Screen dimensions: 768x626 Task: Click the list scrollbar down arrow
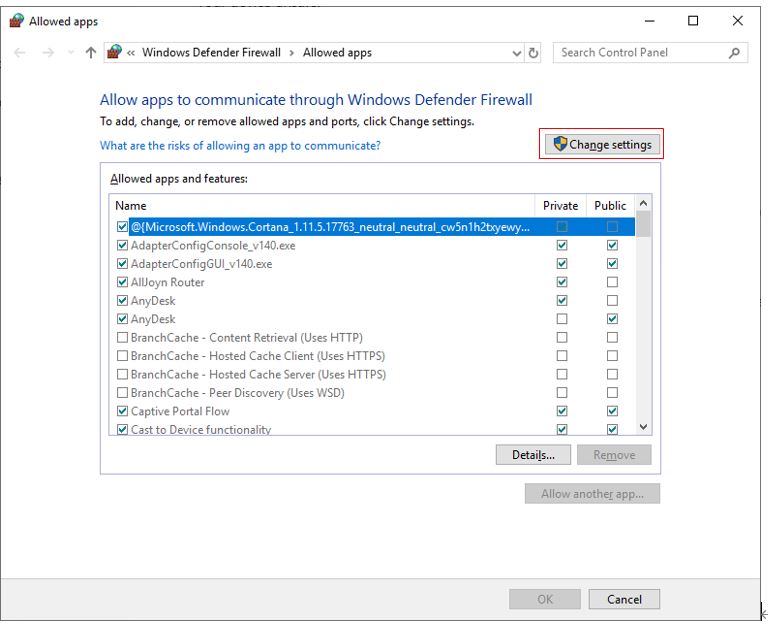[644, 427]
